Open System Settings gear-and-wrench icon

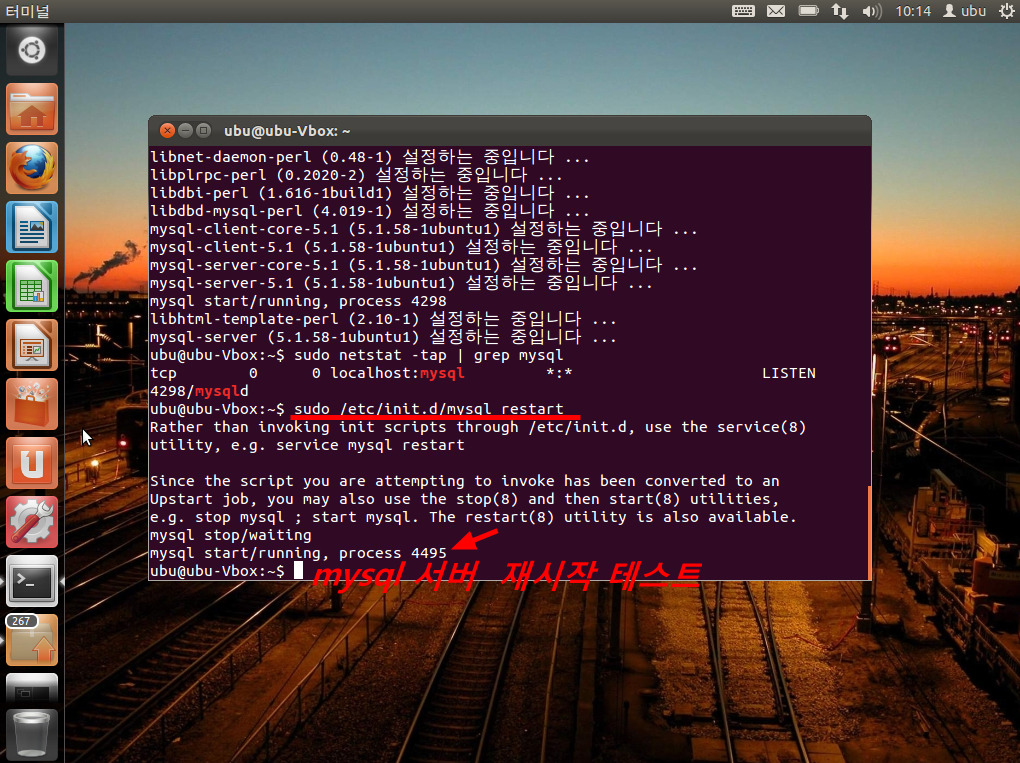(x=33, y=521)
